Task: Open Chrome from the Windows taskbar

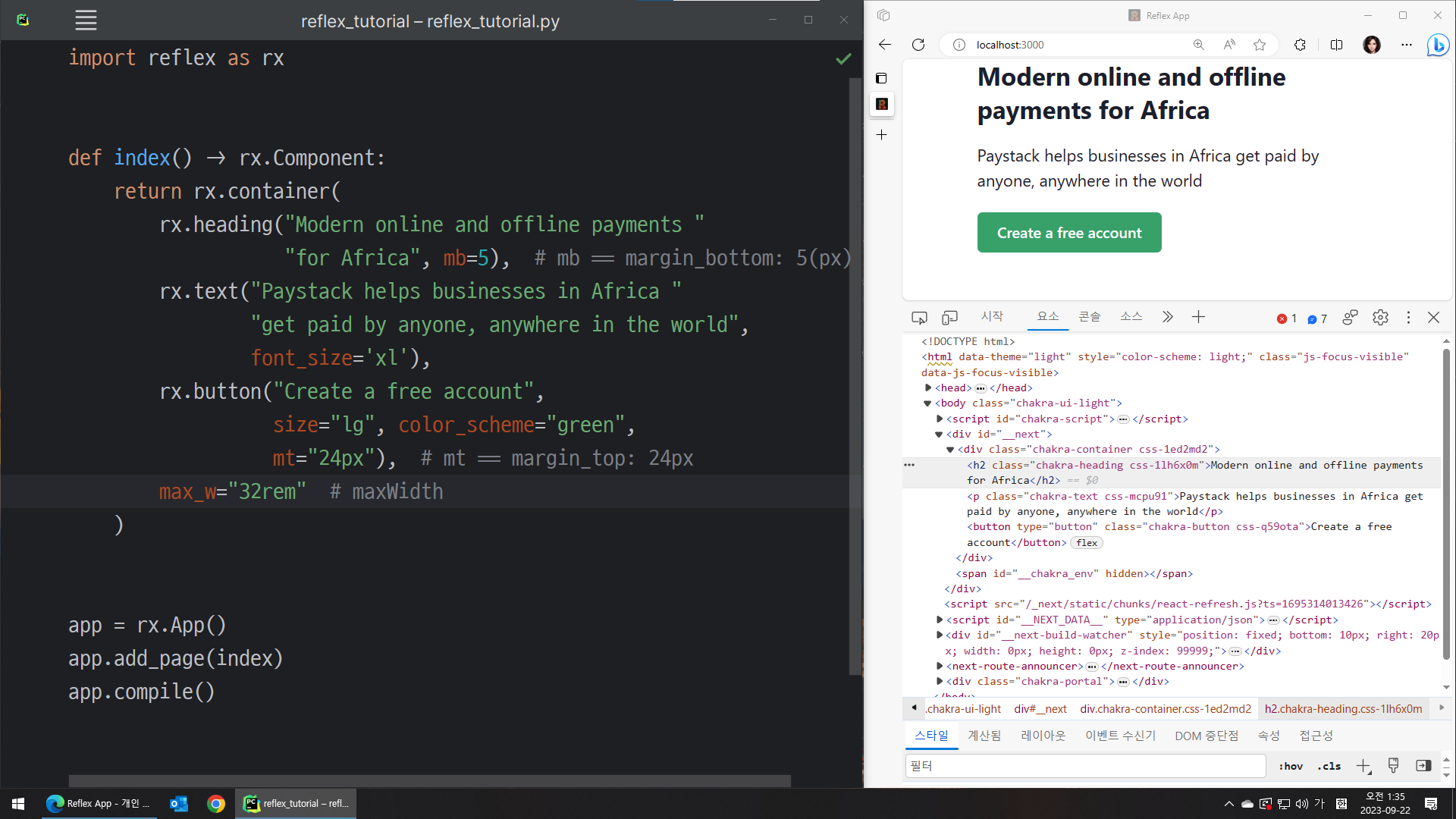Action: pyautogui.click(x=216, y=804)
